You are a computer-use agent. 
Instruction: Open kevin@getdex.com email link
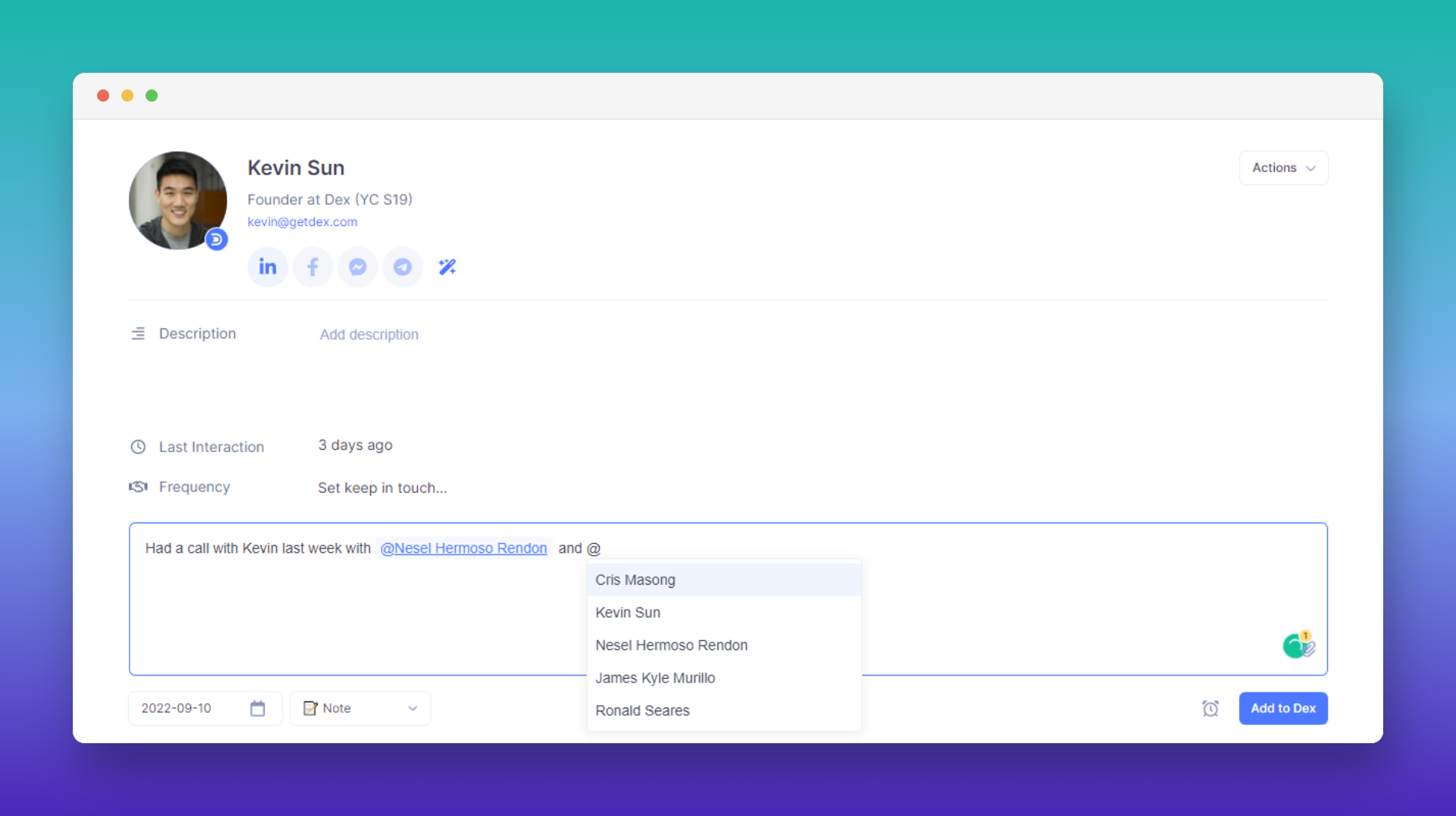pyautogui.click(x=302, y=222)
